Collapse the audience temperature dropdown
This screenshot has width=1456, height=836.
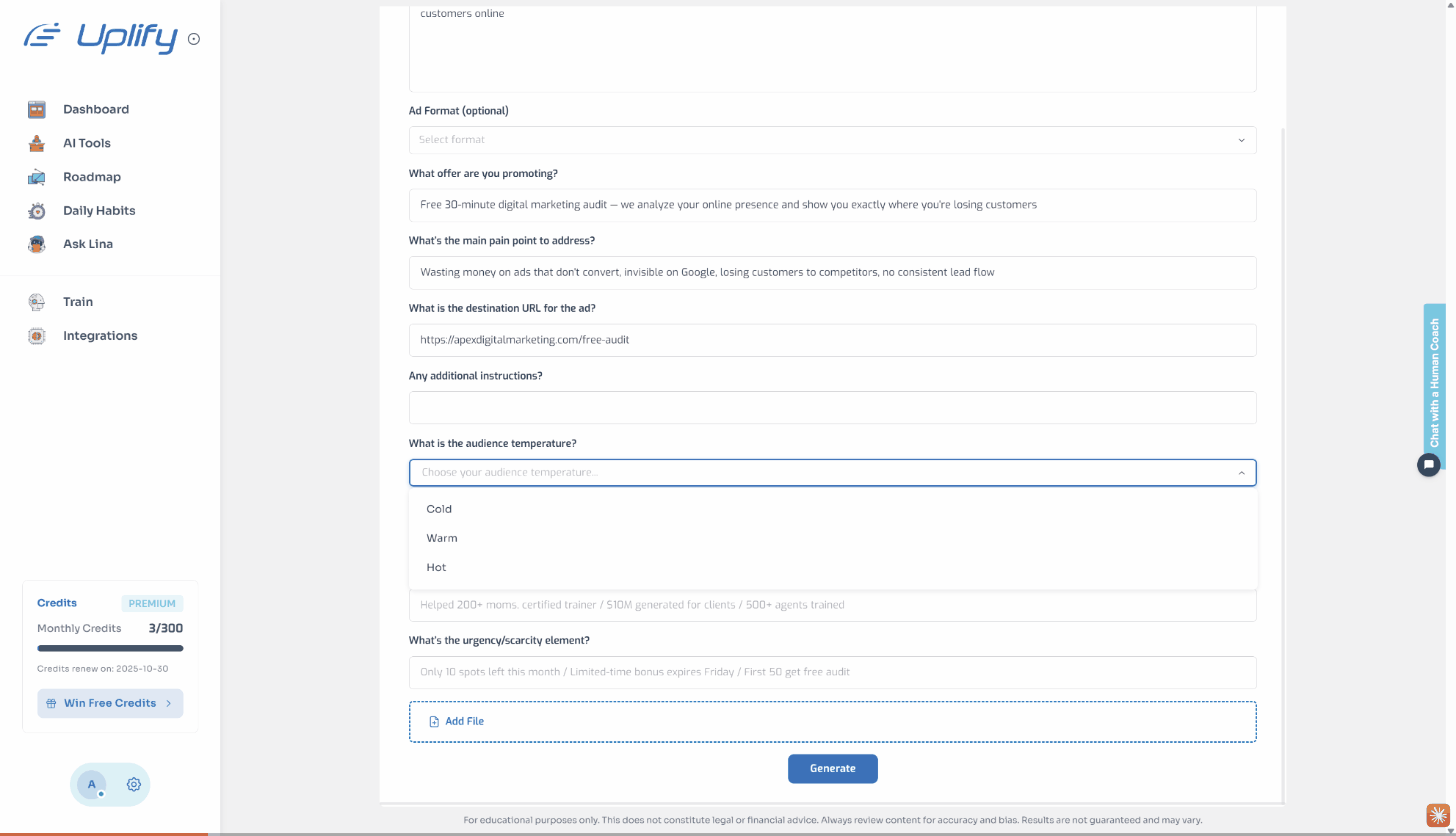(1241, 473)
